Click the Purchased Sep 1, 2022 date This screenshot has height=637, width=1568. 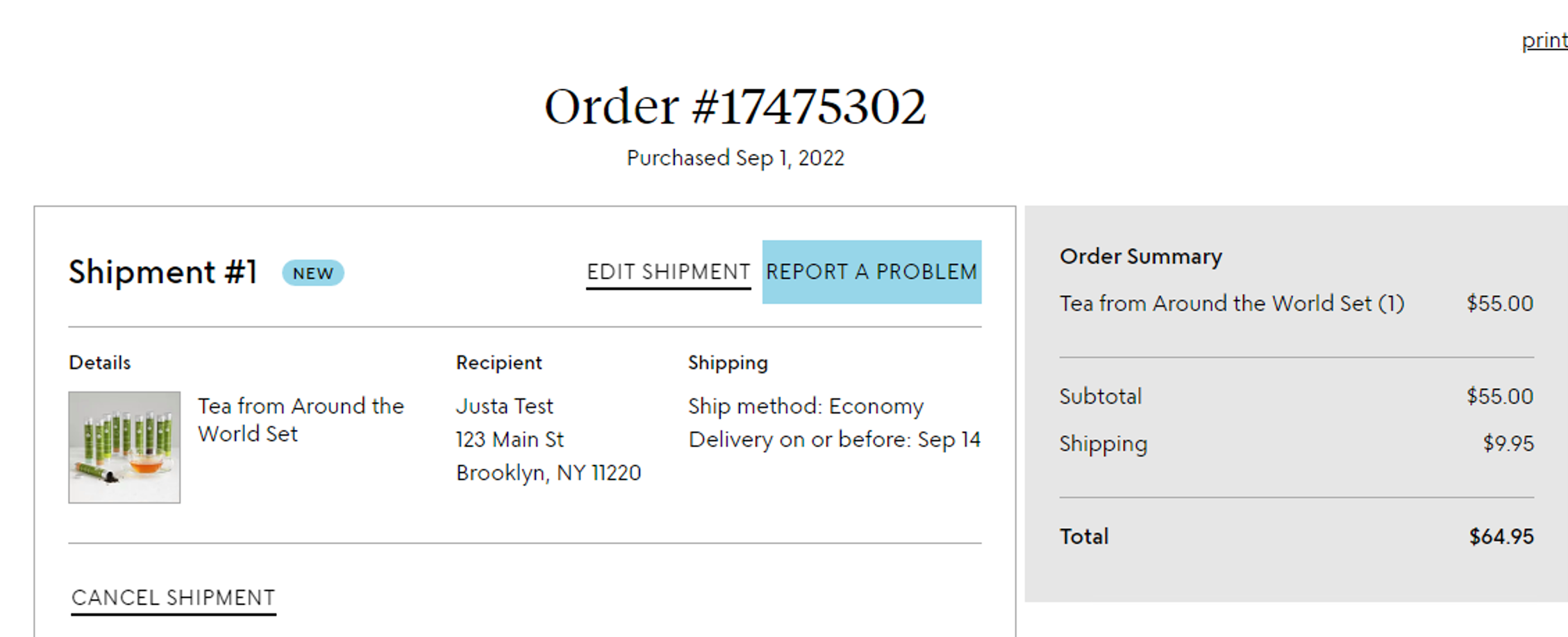click(x=735, y=158)
